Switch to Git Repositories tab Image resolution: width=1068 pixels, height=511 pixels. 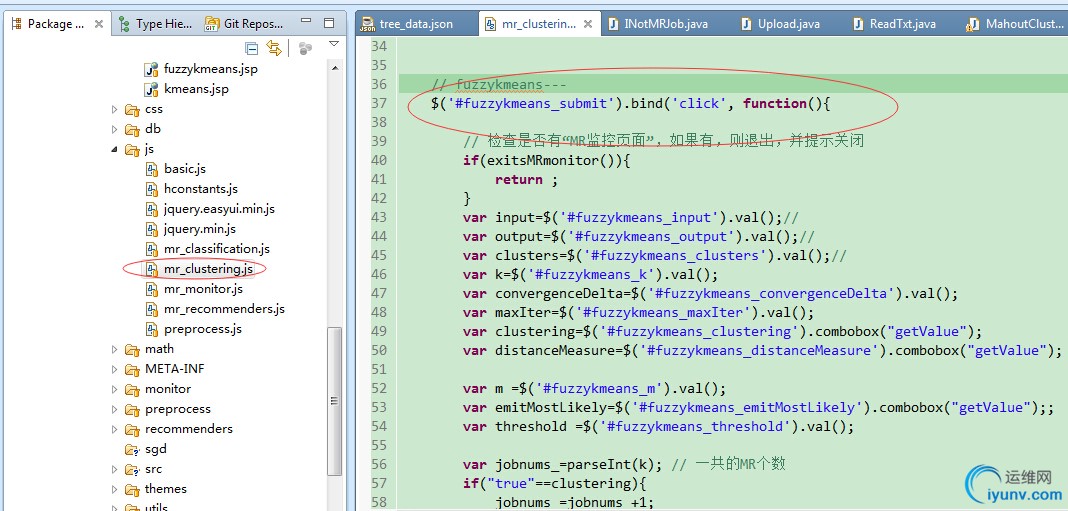[x=245, y=24]
